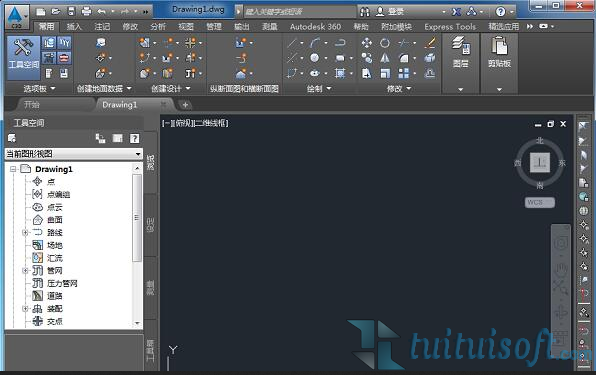Click 北 north on the ViewCube compass

[x=540, y=141]
